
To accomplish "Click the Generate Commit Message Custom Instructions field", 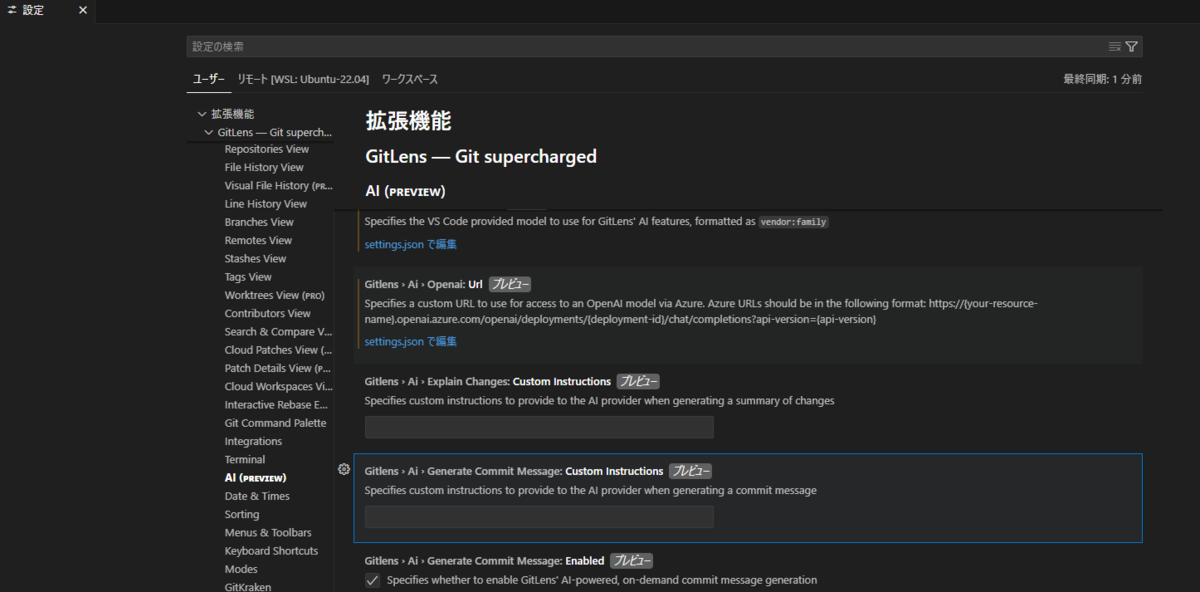I will (x=539, y=517).
